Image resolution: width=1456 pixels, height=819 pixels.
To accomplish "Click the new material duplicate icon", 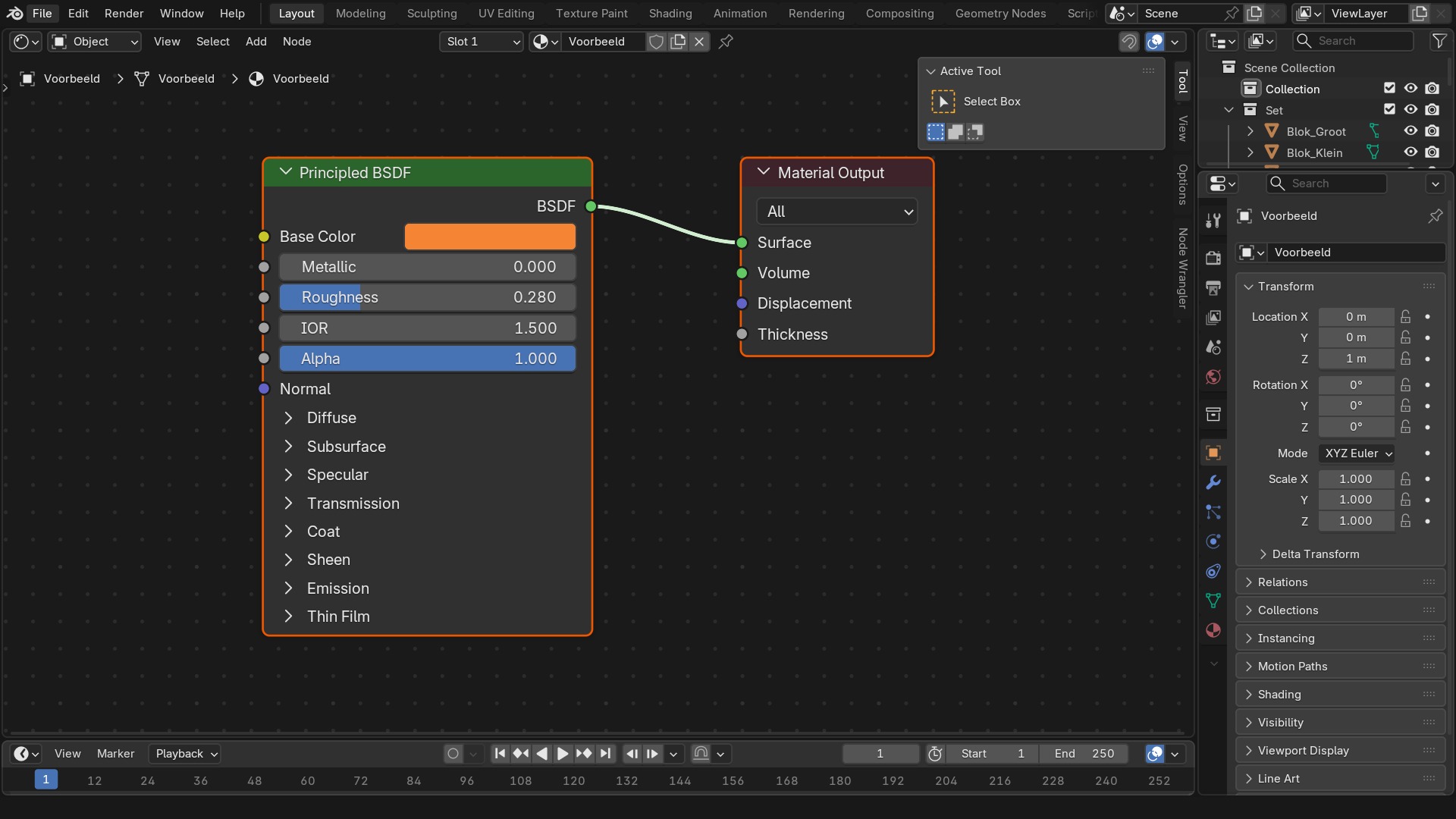I will tap(678, 42).
